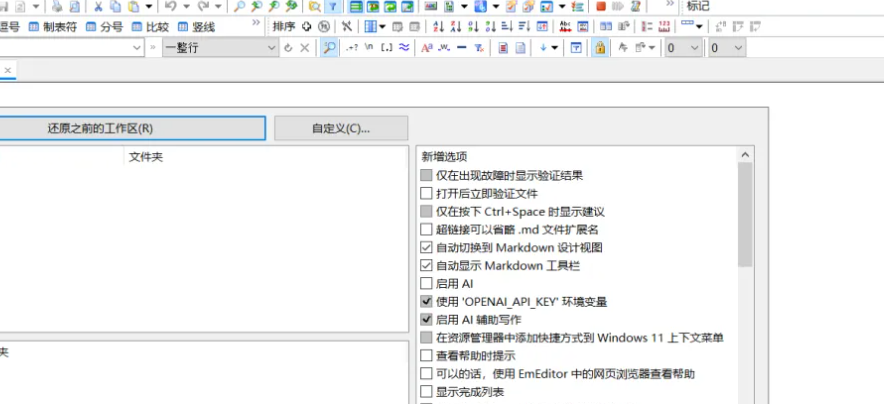Toggle 启用 AI 辅助写作 checkbox
This screenshot has height=404, width=884.
pos(426,319)
